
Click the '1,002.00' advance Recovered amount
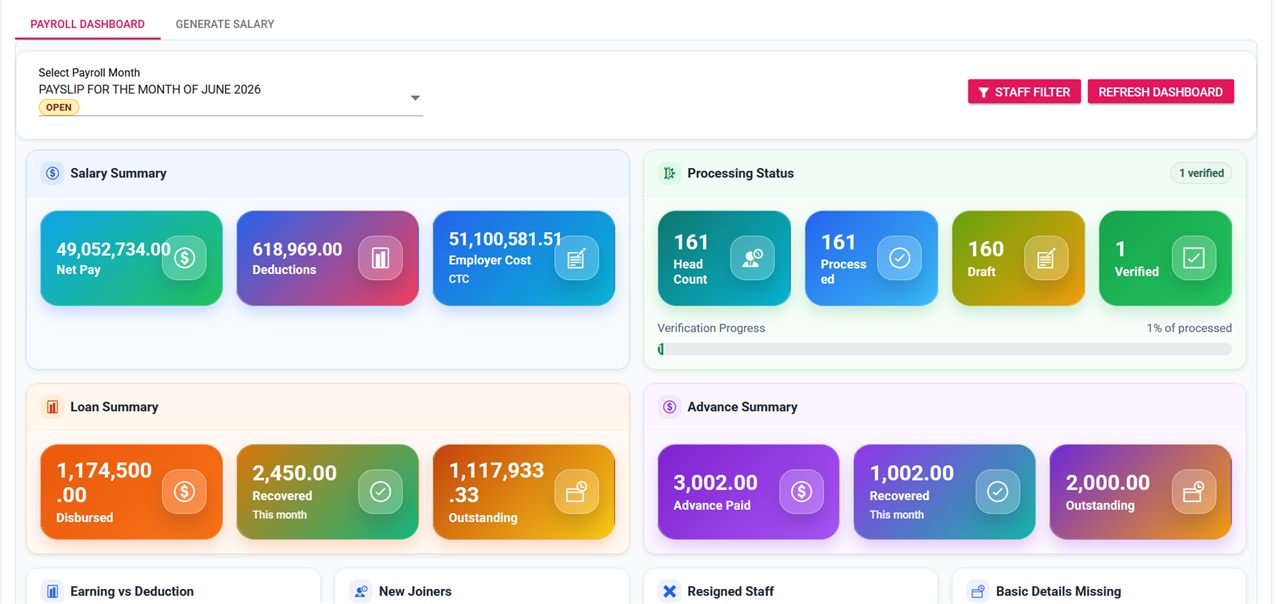click(911, 473)
